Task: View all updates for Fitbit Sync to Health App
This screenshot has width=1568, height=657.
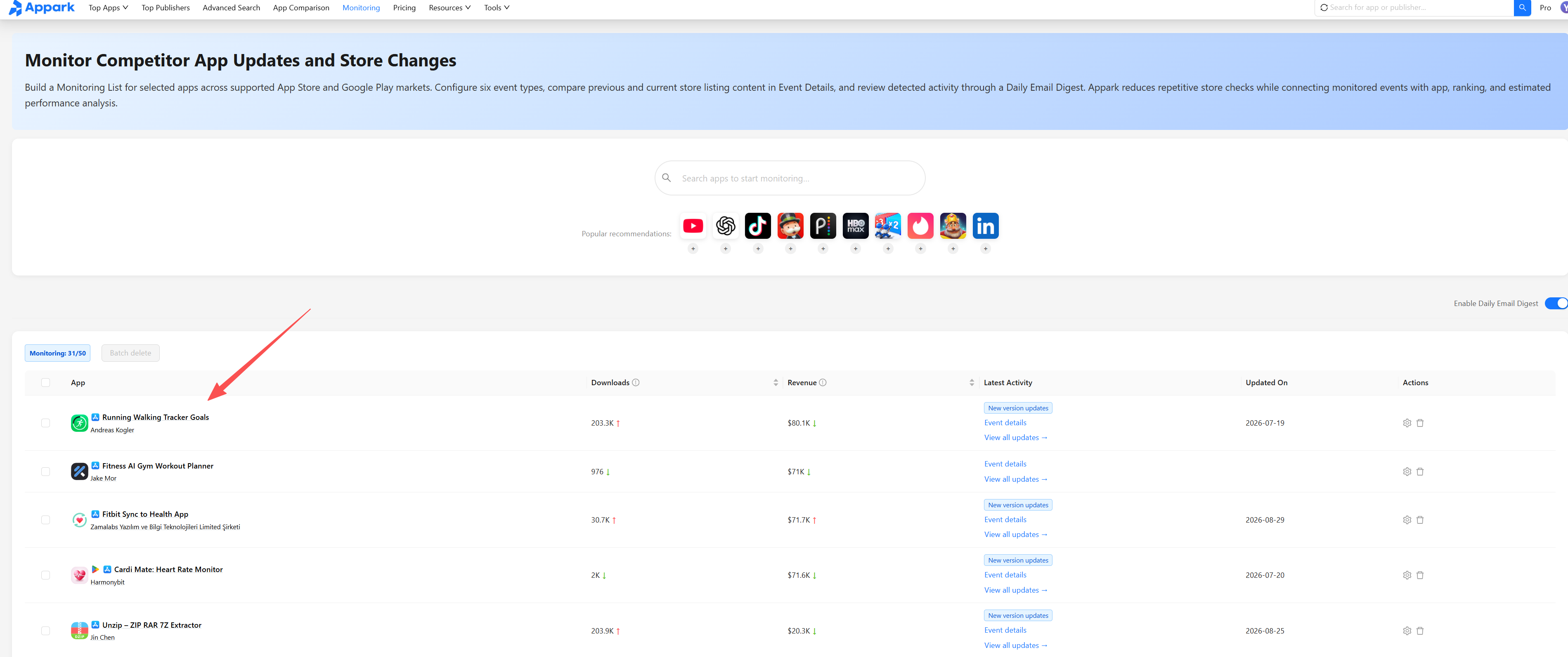Action: point(1015,534)
